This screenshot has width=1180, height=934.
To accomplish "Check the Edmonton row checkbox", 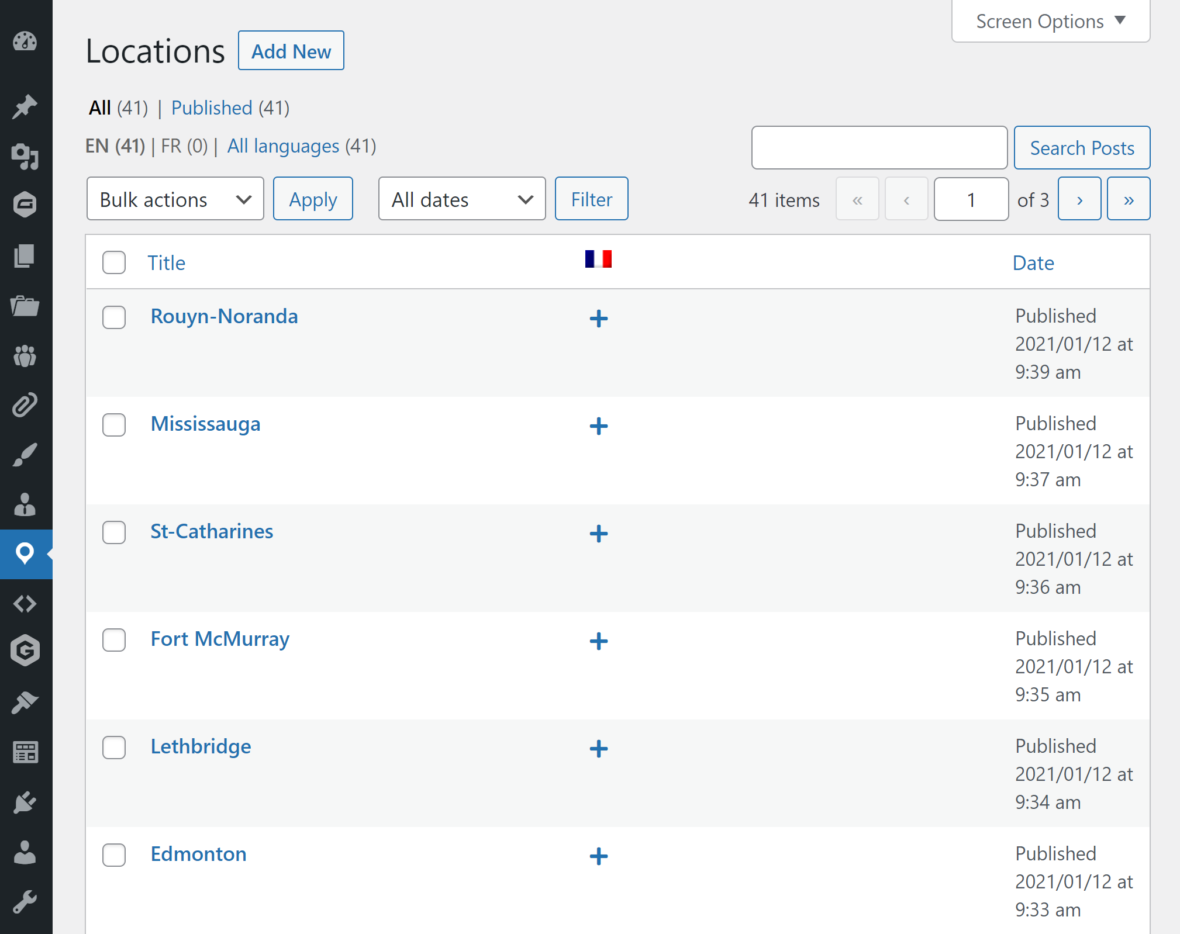I will pyautogui.click(x=114, y=855).
